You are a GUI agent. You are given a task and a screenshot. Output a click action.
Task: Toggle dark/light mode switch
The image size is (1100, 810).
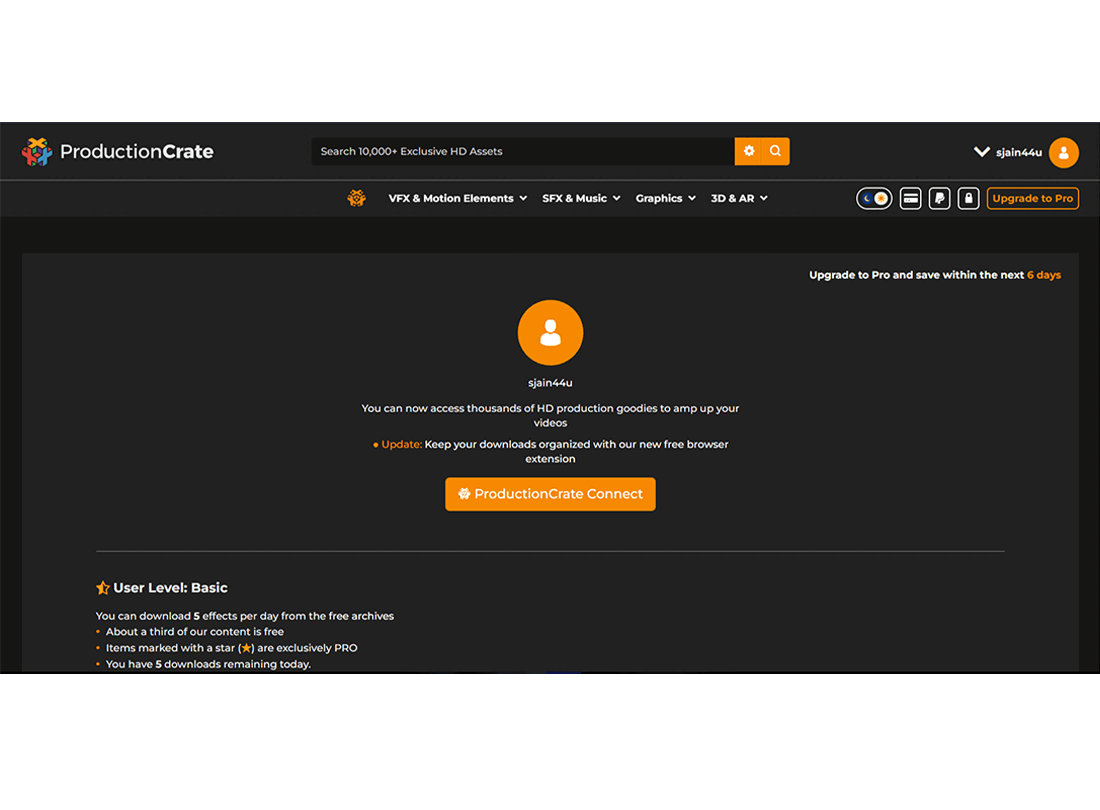(x=874, y=198)
